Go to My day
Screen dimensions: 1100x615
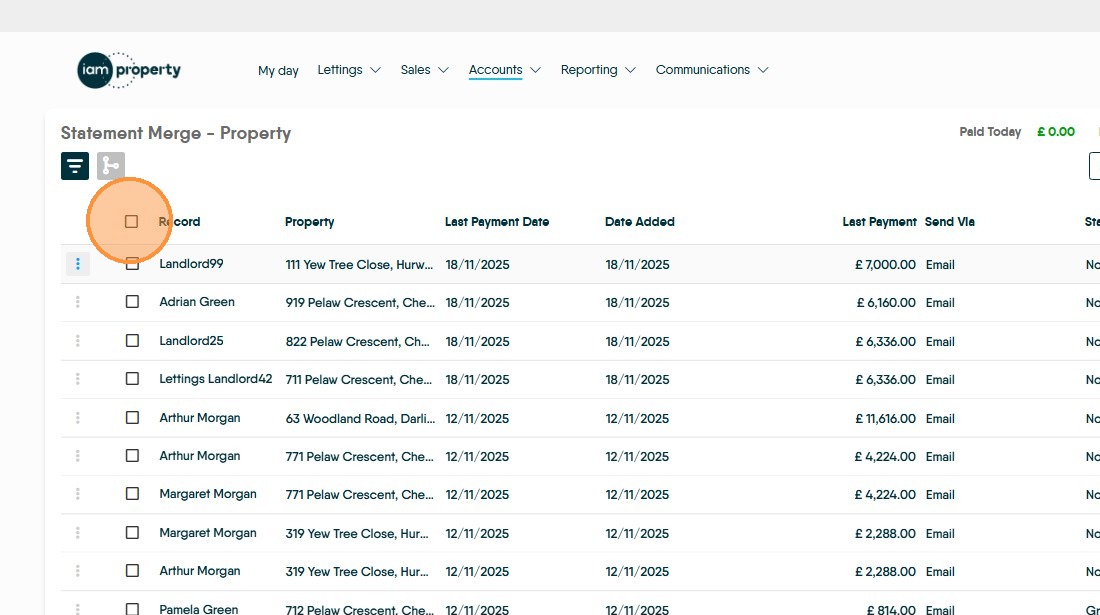(x=278, y=71)
